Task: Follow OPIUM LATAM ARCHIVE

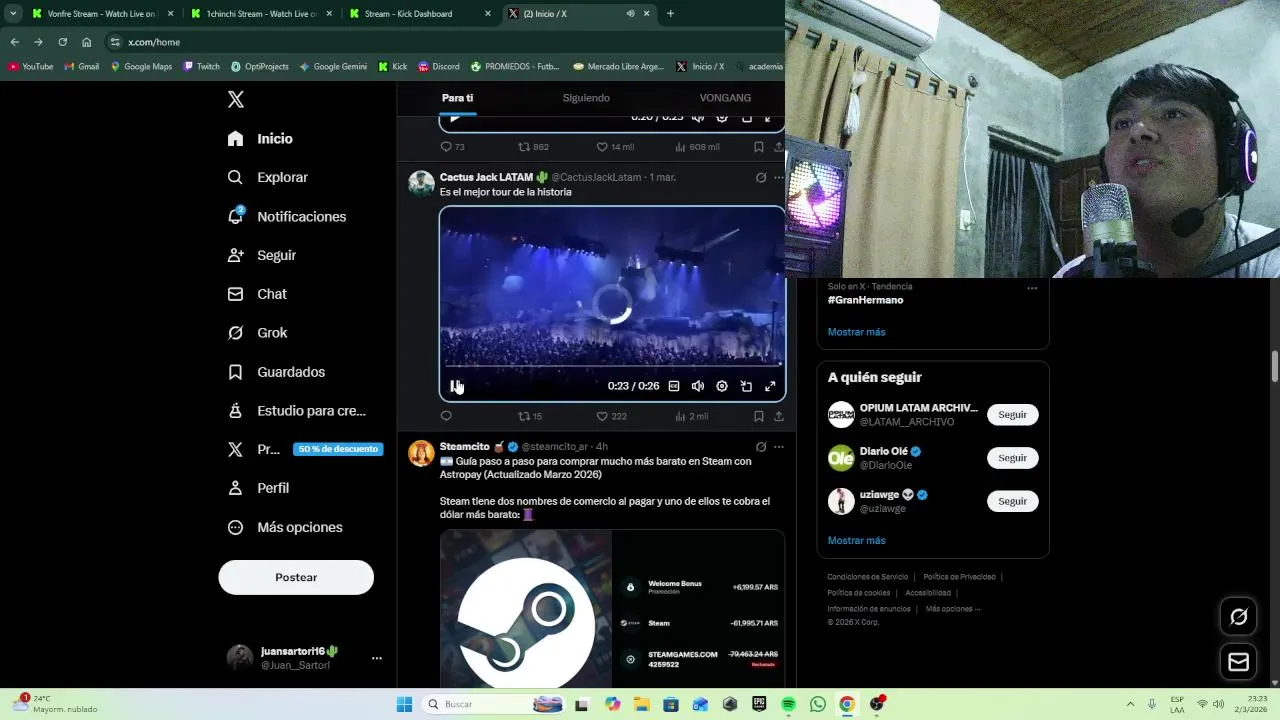Action: pyautogui.click(x=1012, y=414)
